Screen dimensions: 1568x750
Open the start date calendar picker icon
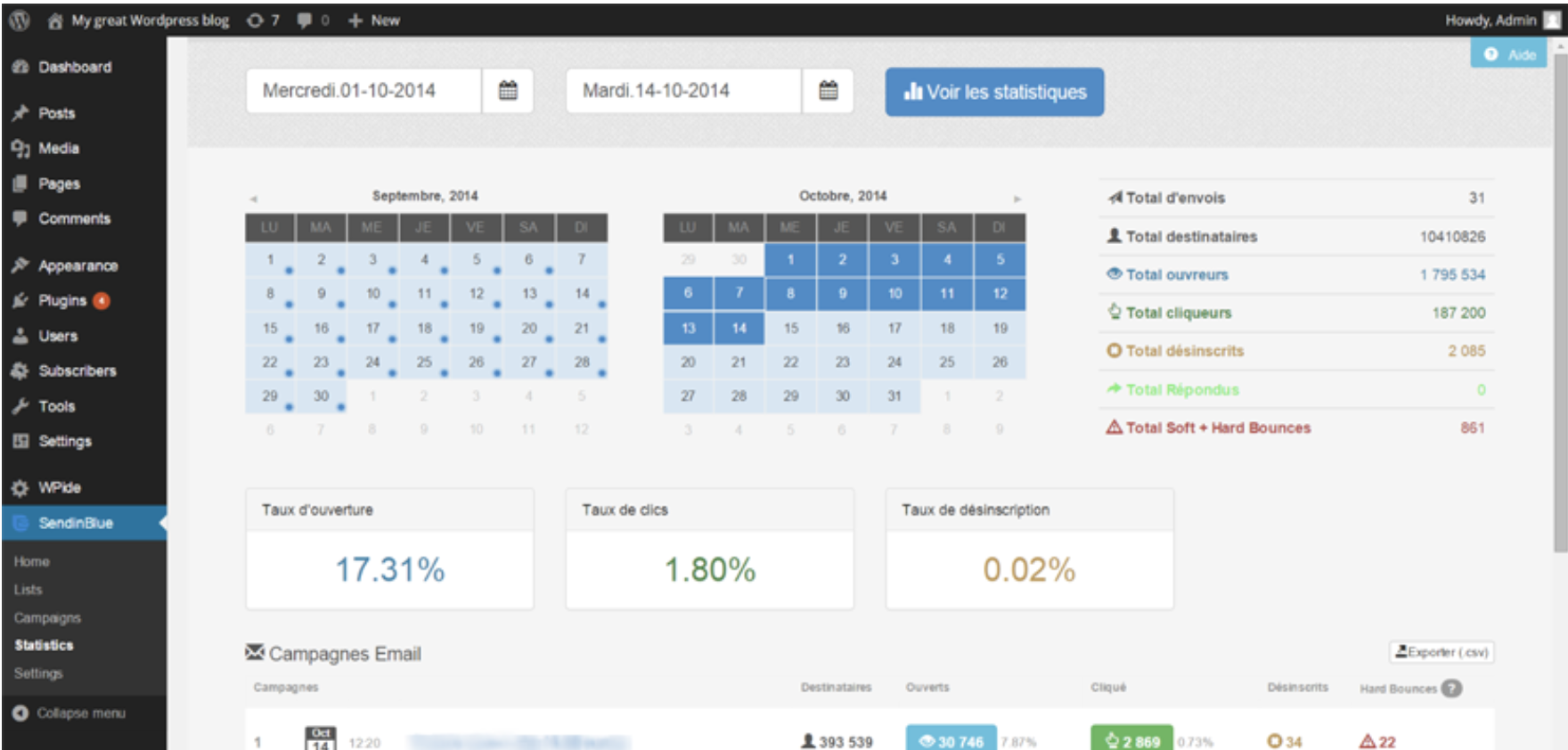tap(508, 91)
